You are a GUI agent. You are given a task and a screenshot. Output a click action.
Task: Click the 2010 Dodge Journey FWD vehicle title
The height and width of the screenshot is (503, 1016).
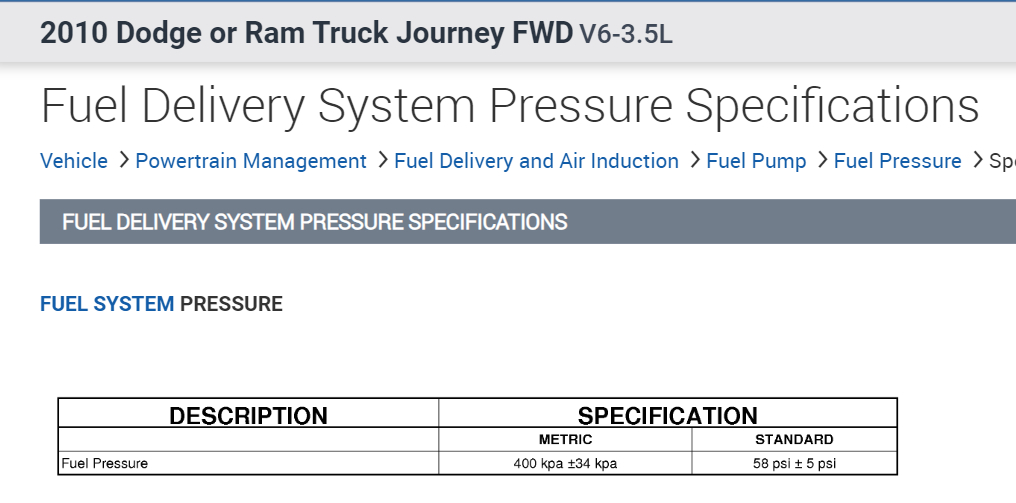pos(306,32)
